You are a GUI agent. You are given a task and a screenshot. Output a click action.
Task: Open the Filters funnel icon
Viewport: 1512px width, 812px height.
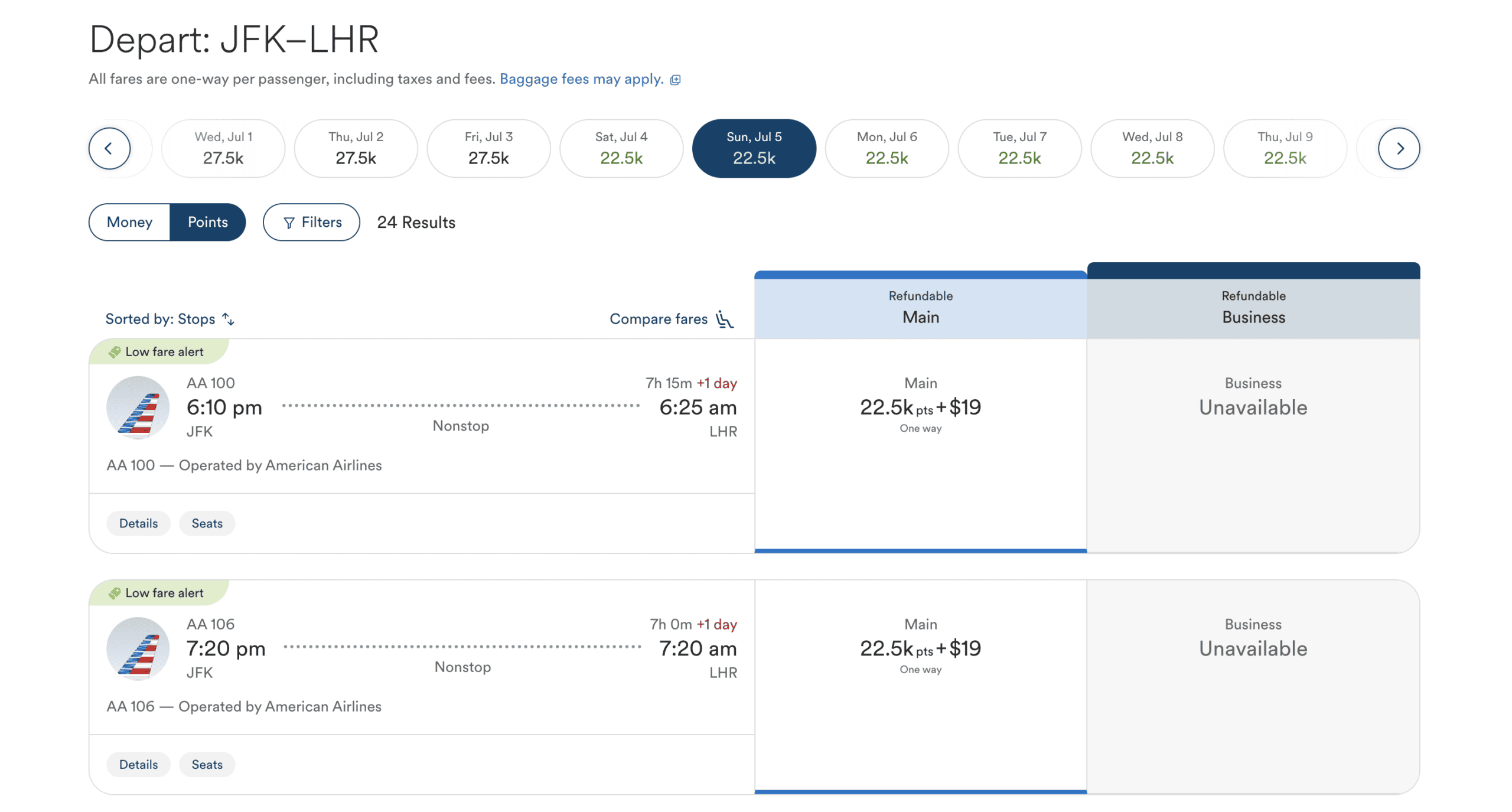point(289,222)
